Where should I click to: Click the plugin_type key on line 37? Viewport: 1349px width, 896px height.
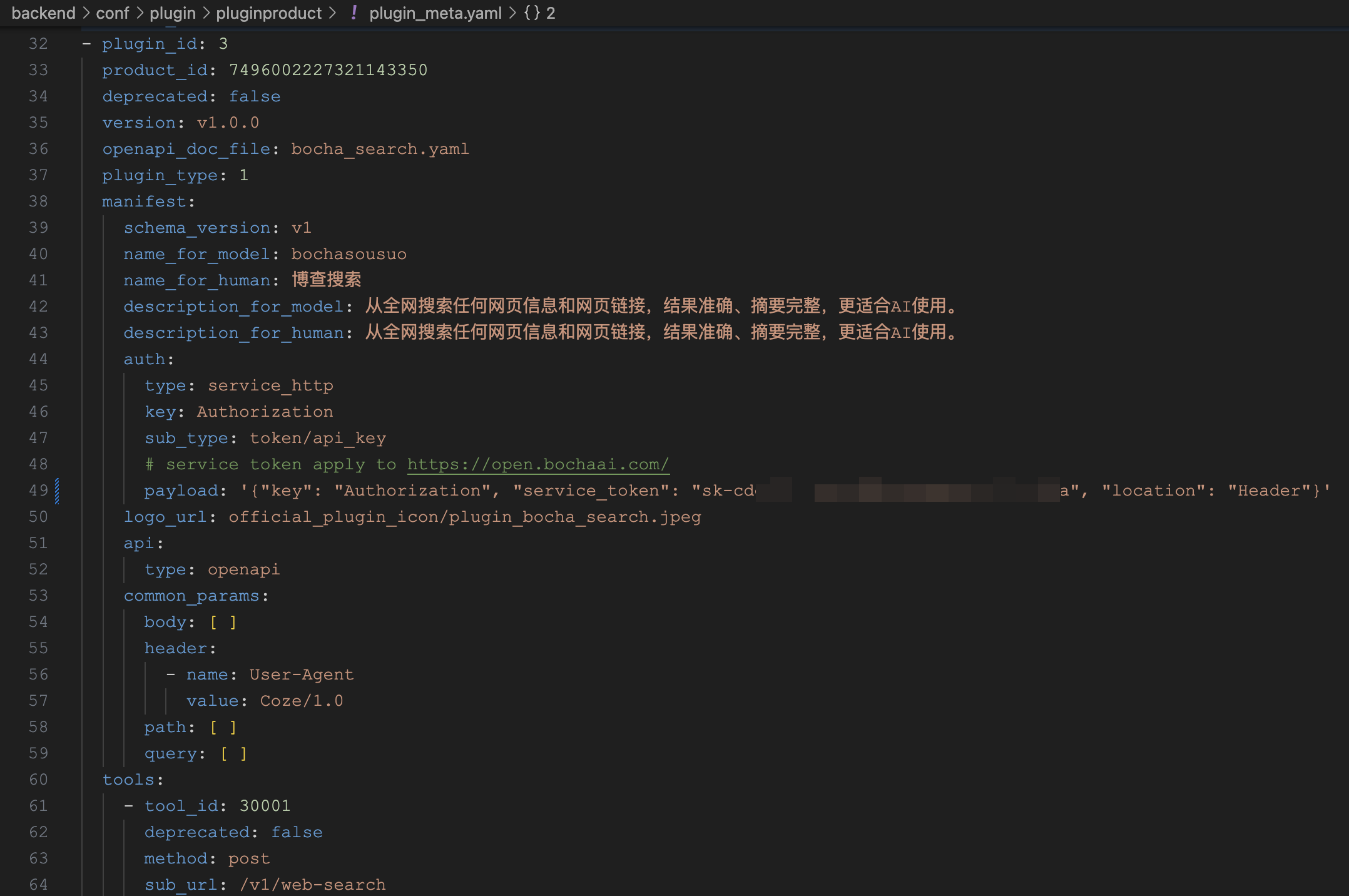click(160, 175)
